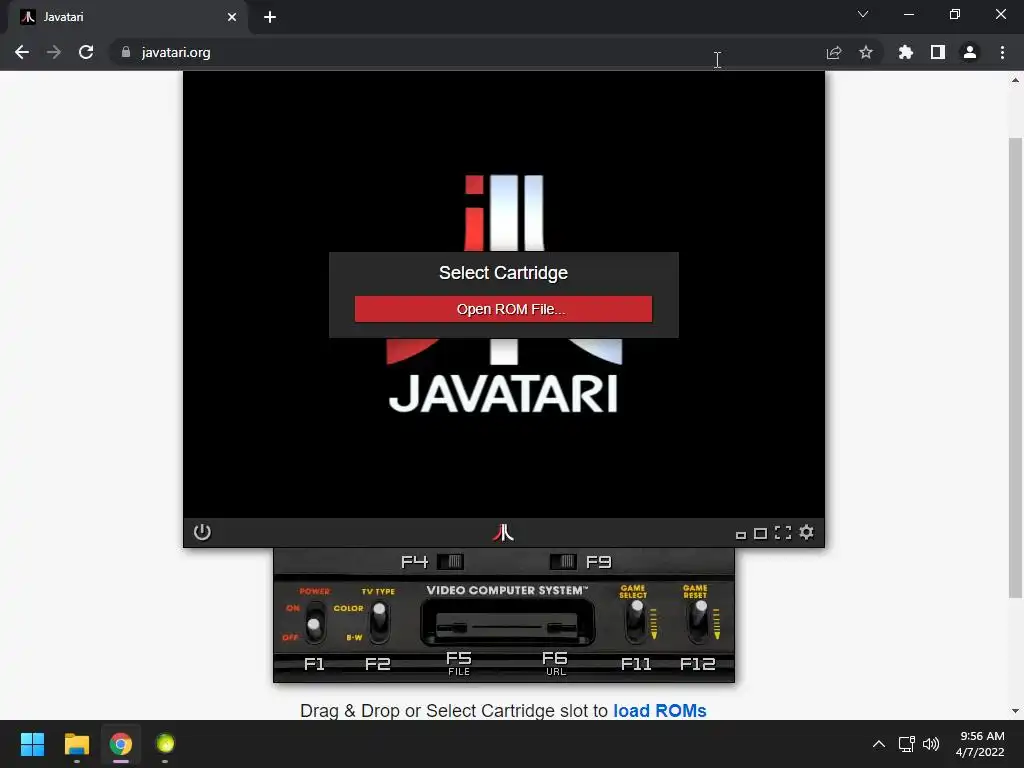1024x768 pixels.
Task: Select the Javatari browser tab
Action: coord(127,17)
